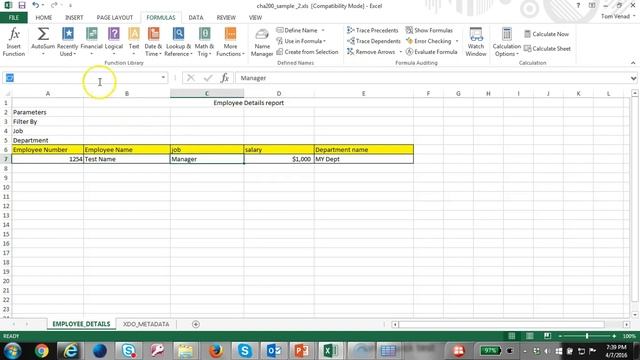
Task: Select row 7 header
Action: 6,159
